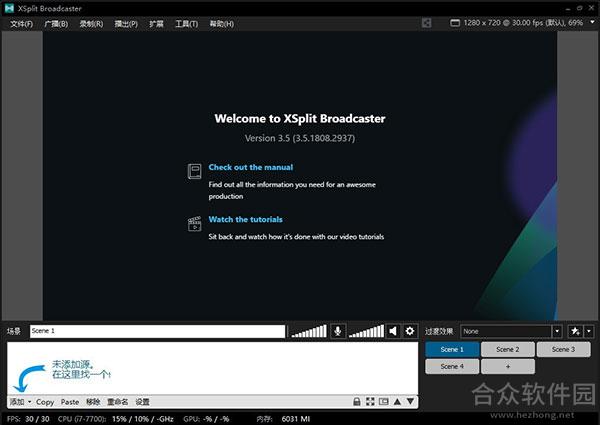Expand the transition dropdown arrow
The width and height of the screenshot is (600, 425).
[x=557, y=331]
